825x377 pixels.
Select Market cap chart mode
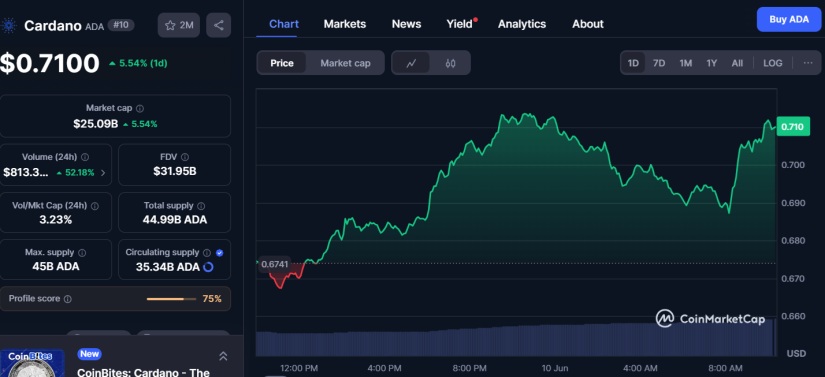point(345,63)
